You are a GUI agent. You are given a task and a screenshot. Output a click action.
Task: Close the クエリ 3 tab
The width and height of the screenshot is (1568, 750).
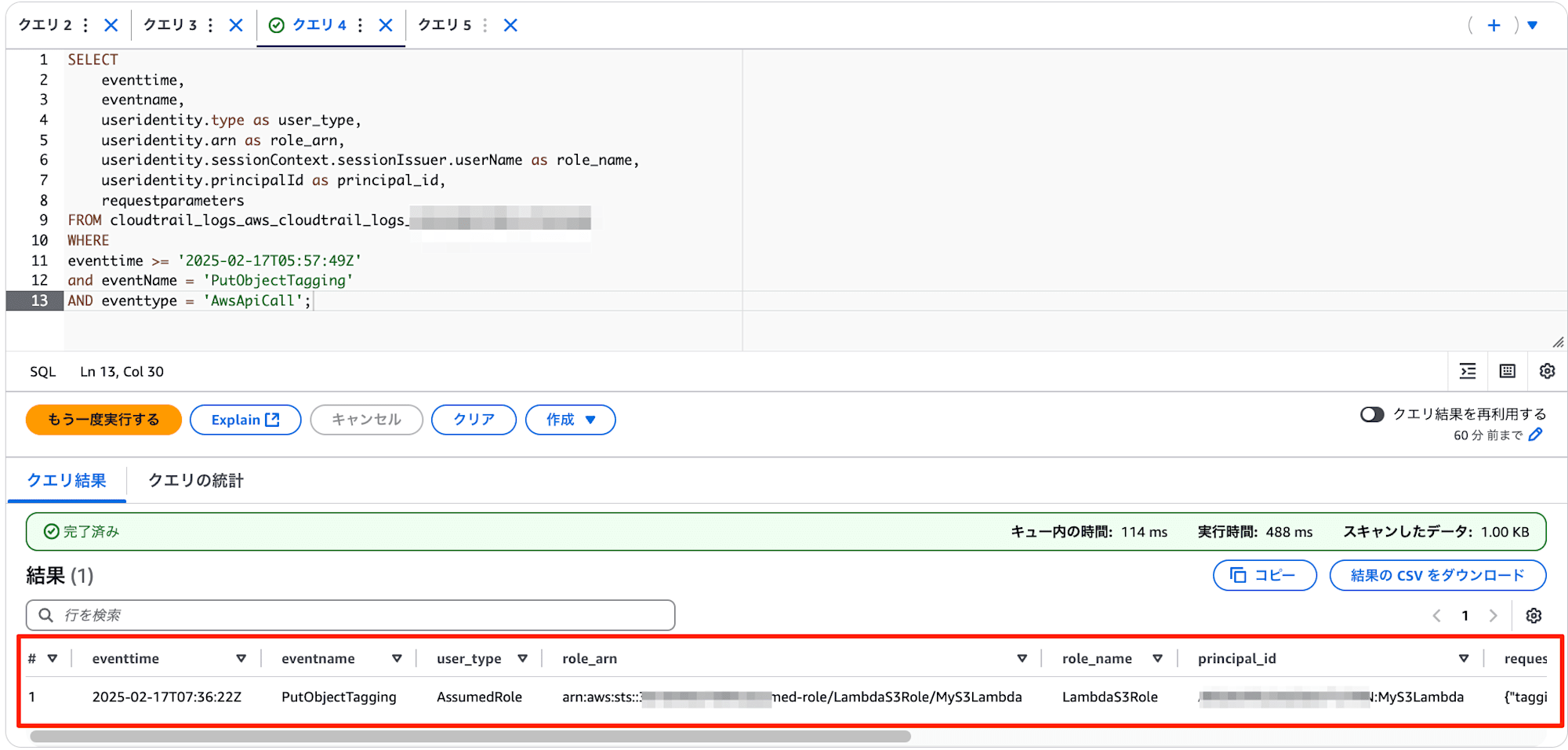pyautogui.click(x=236, y=25)
